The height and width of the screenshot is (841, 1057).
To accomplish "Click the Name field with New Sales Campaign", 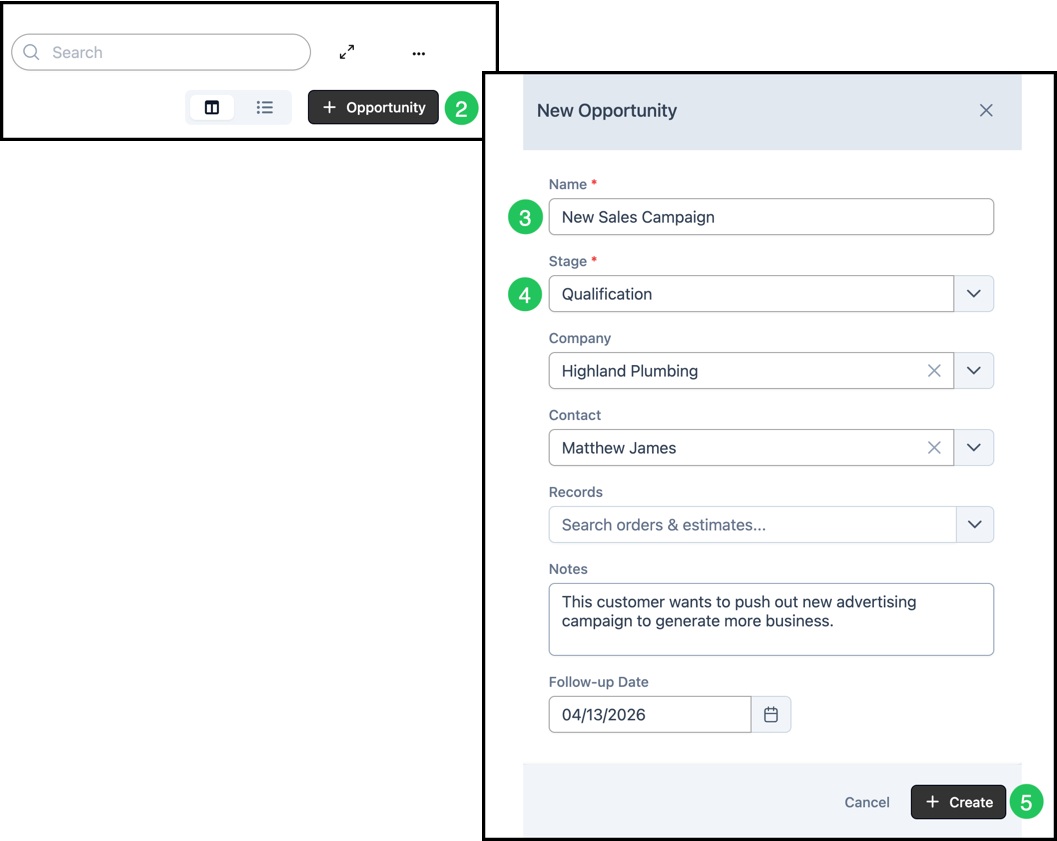I will [x=771, y=217].
